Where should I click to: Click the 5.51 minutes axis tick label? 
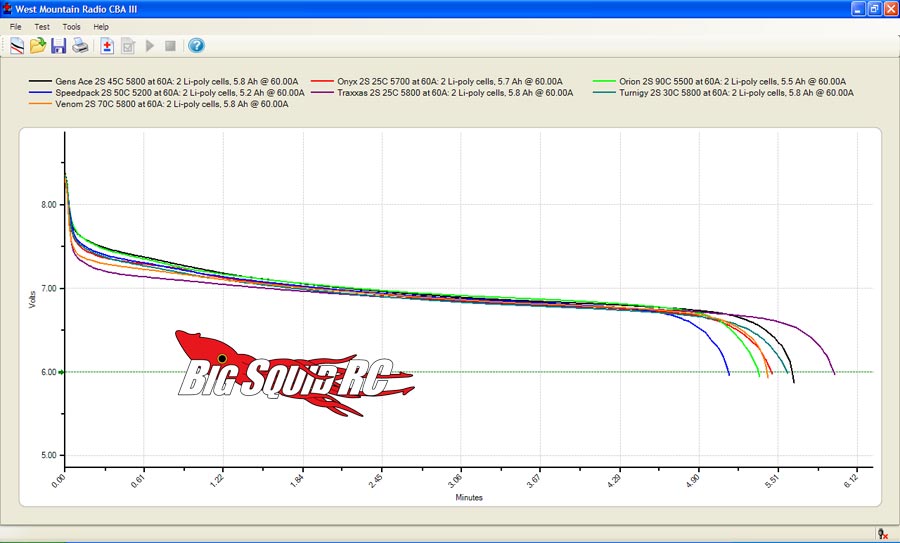[771, 481]
